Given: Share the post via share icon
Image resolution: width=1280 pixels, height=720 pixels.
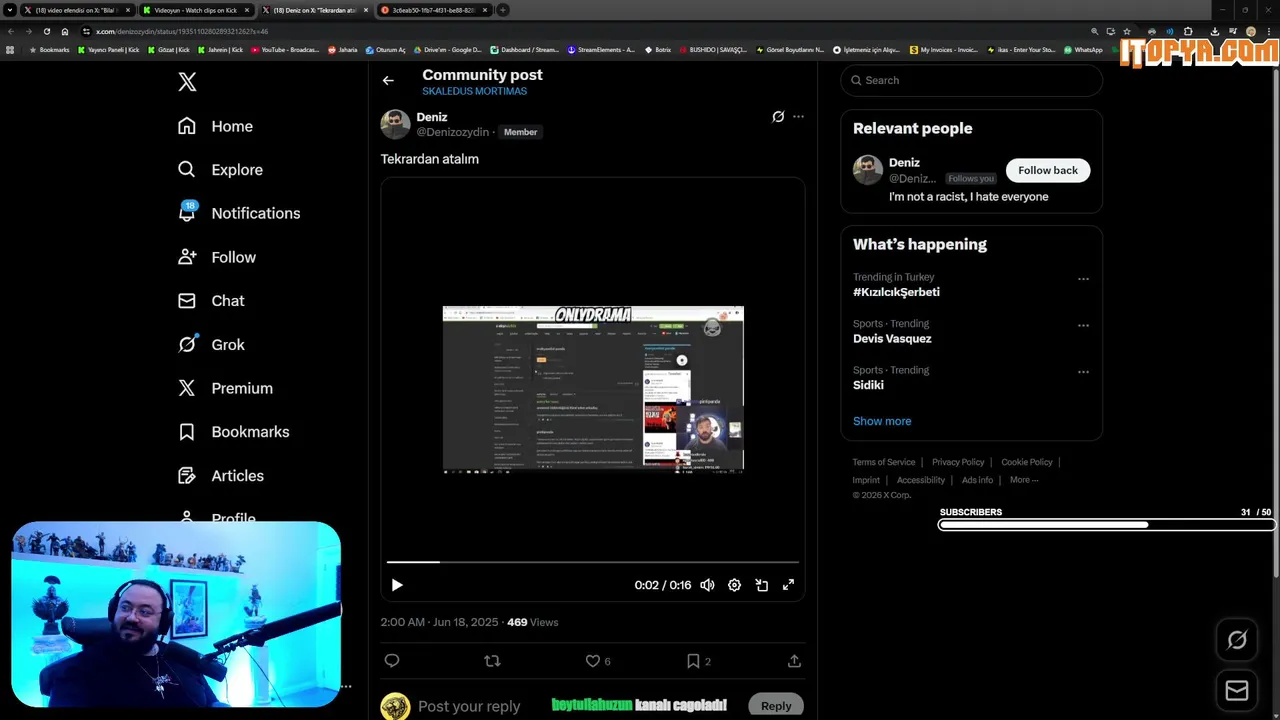Looking at the screenshot, I should 794,661.
